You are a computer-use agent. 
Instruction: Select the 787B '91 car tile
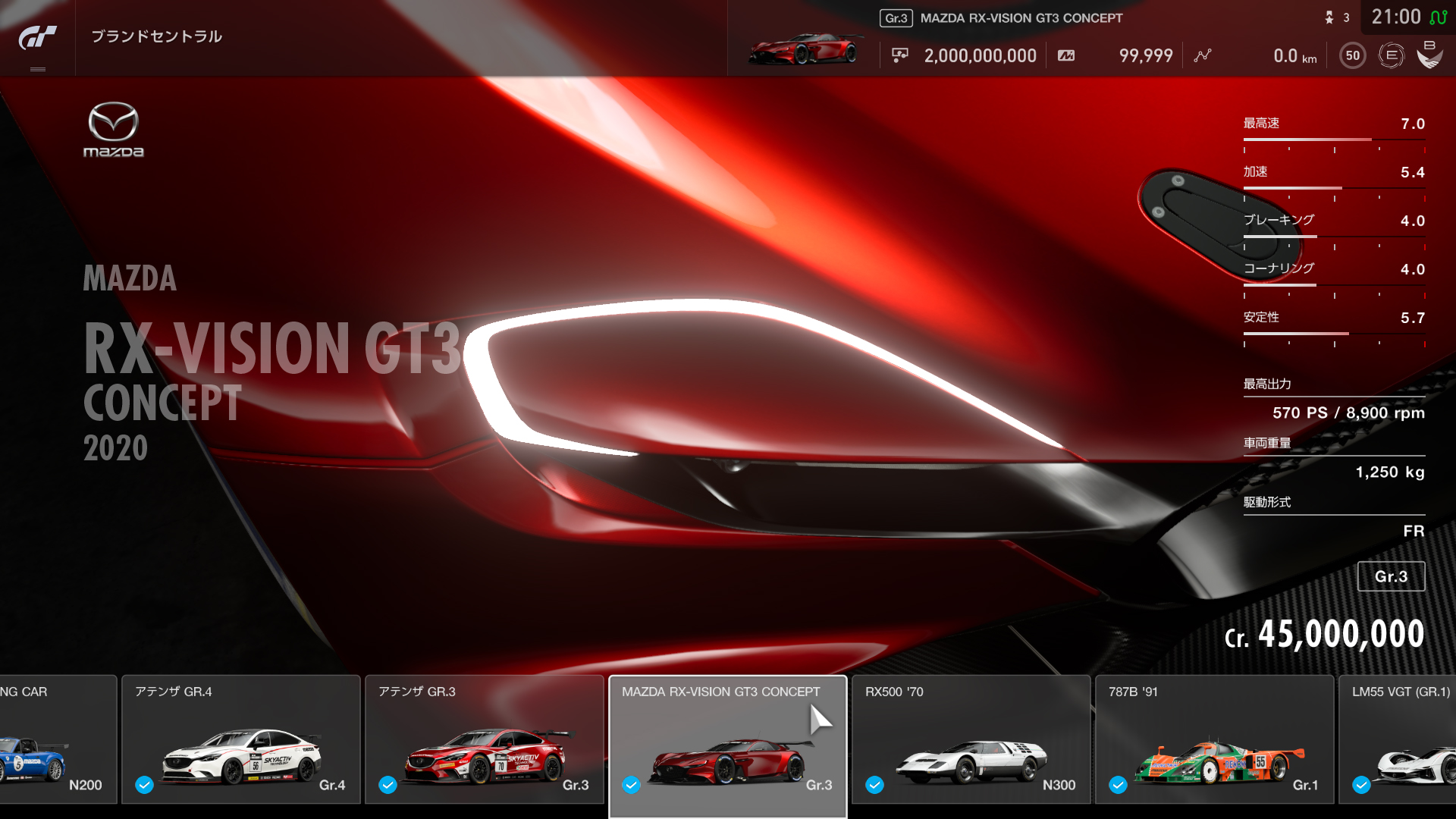pyautogui.click(x=1213, y=739)
